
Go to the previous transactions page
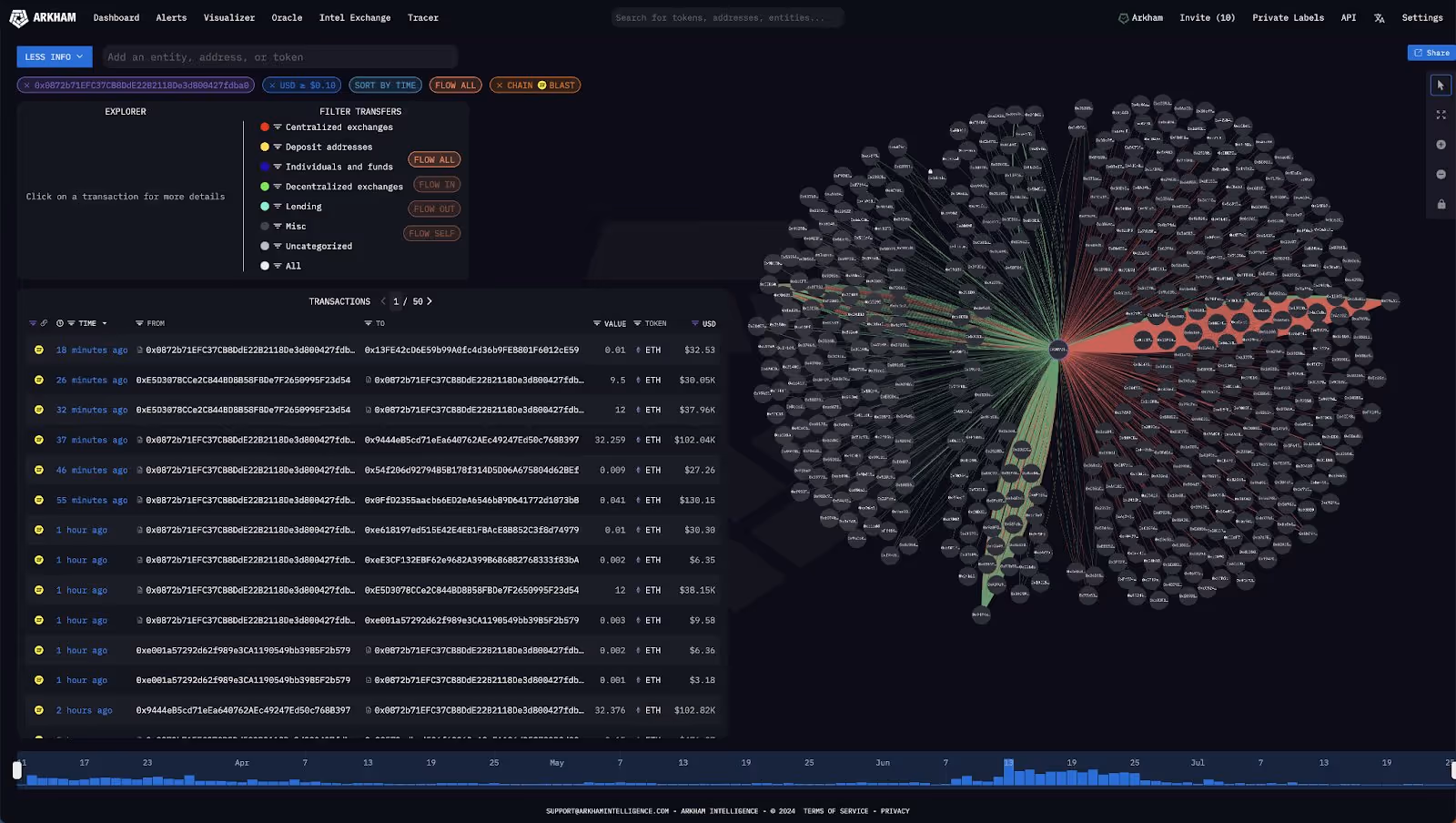point(383,301)
